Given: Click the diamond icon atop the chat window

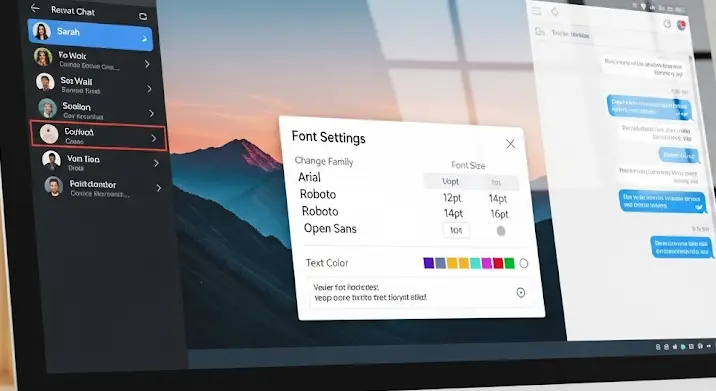Looking at the screenshot, I should [555, 12].
